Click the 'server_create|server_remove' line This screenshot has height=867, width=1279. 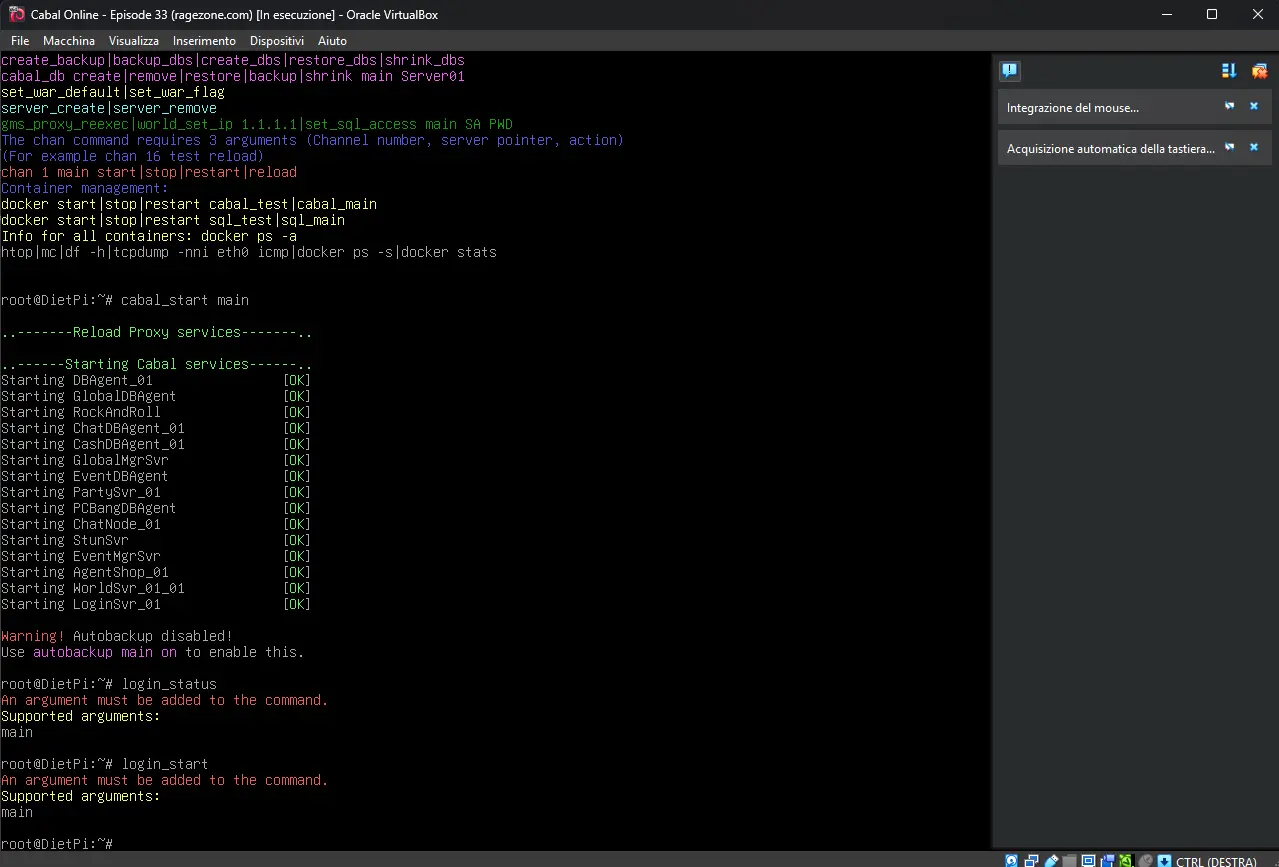coord(109,108)
